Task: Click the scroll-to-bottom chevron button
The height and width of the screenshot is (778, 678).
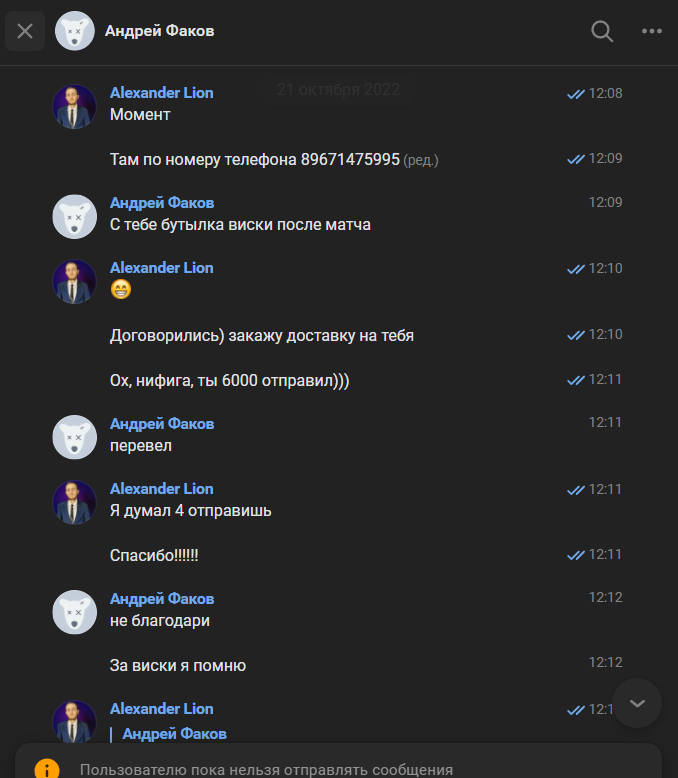Action: point(637,703)
